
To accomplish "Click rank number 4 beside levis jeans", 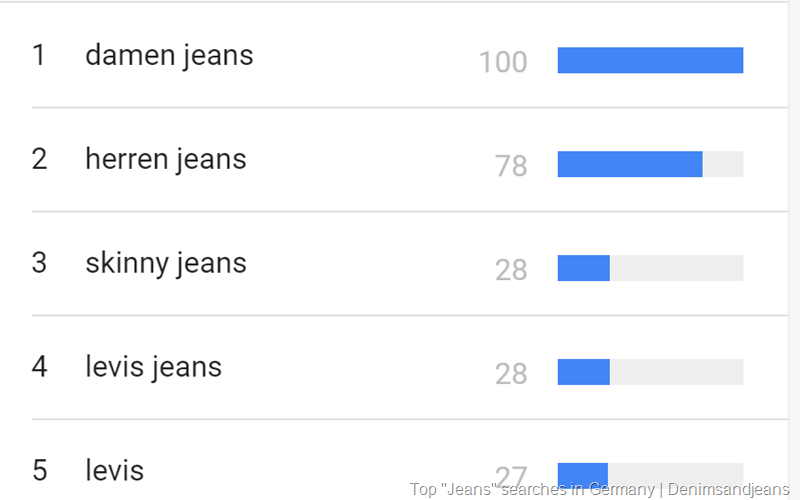I will coord(39,368).
